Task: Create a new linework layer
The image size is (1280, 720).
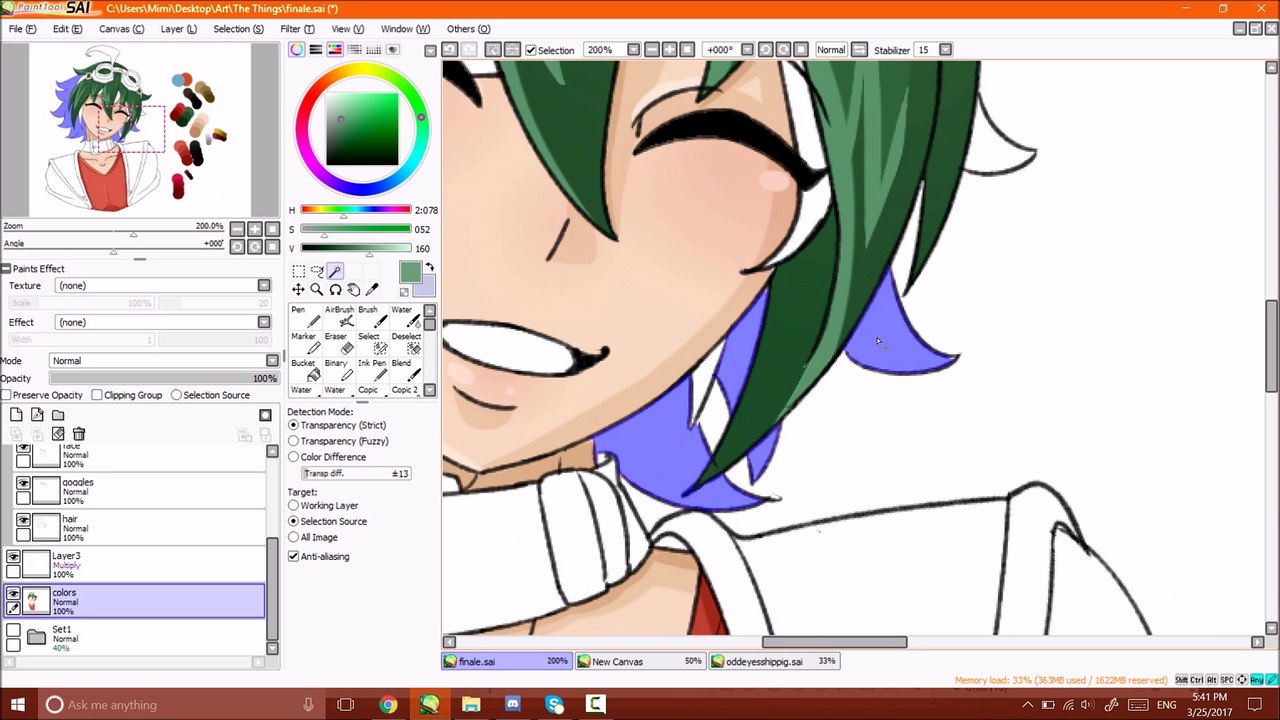Action: coord(37,415)
